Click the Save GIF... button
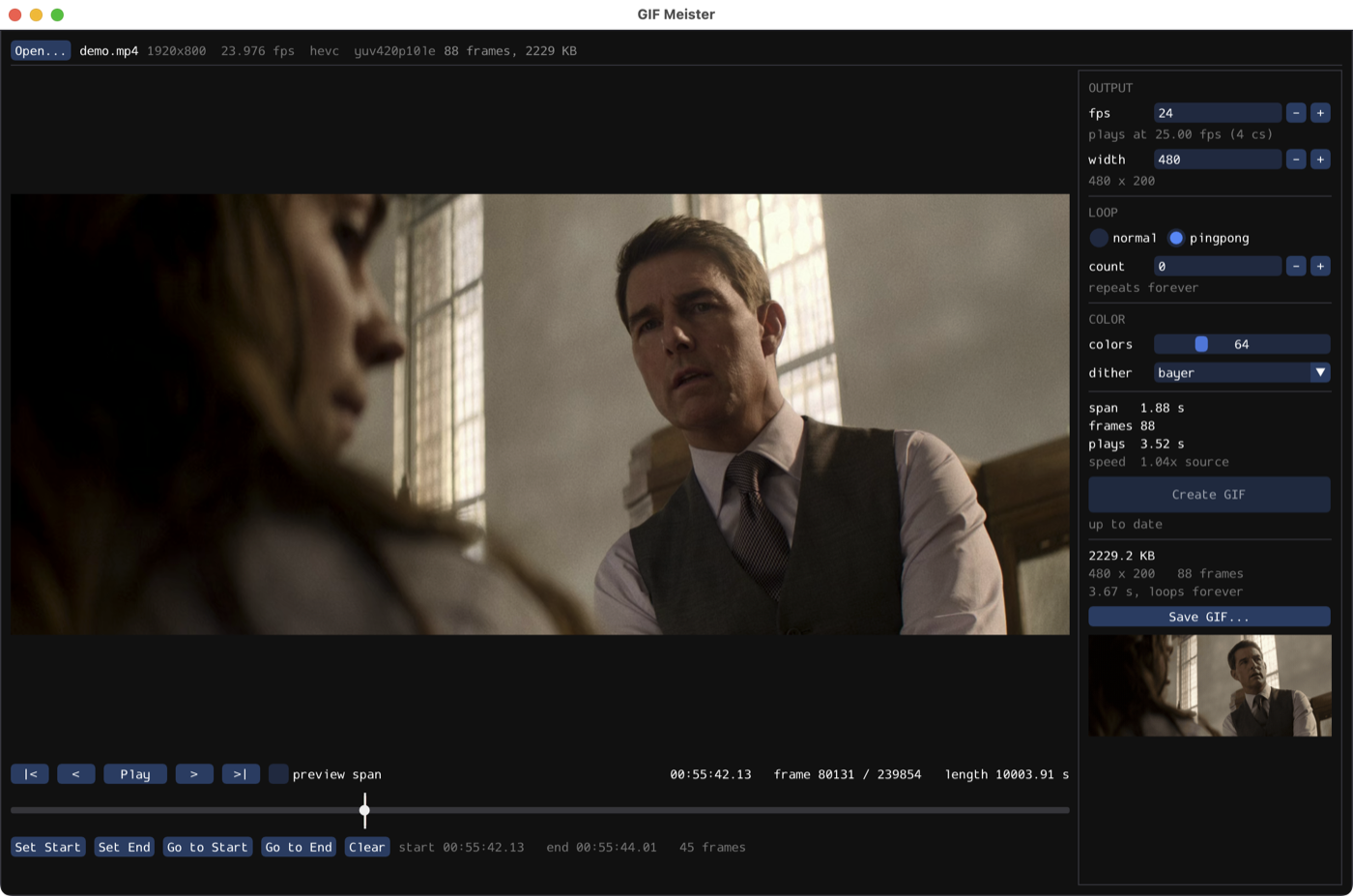Image resolution: width=1353 pixels, height=896 pixels. [x=1209, y=617]
